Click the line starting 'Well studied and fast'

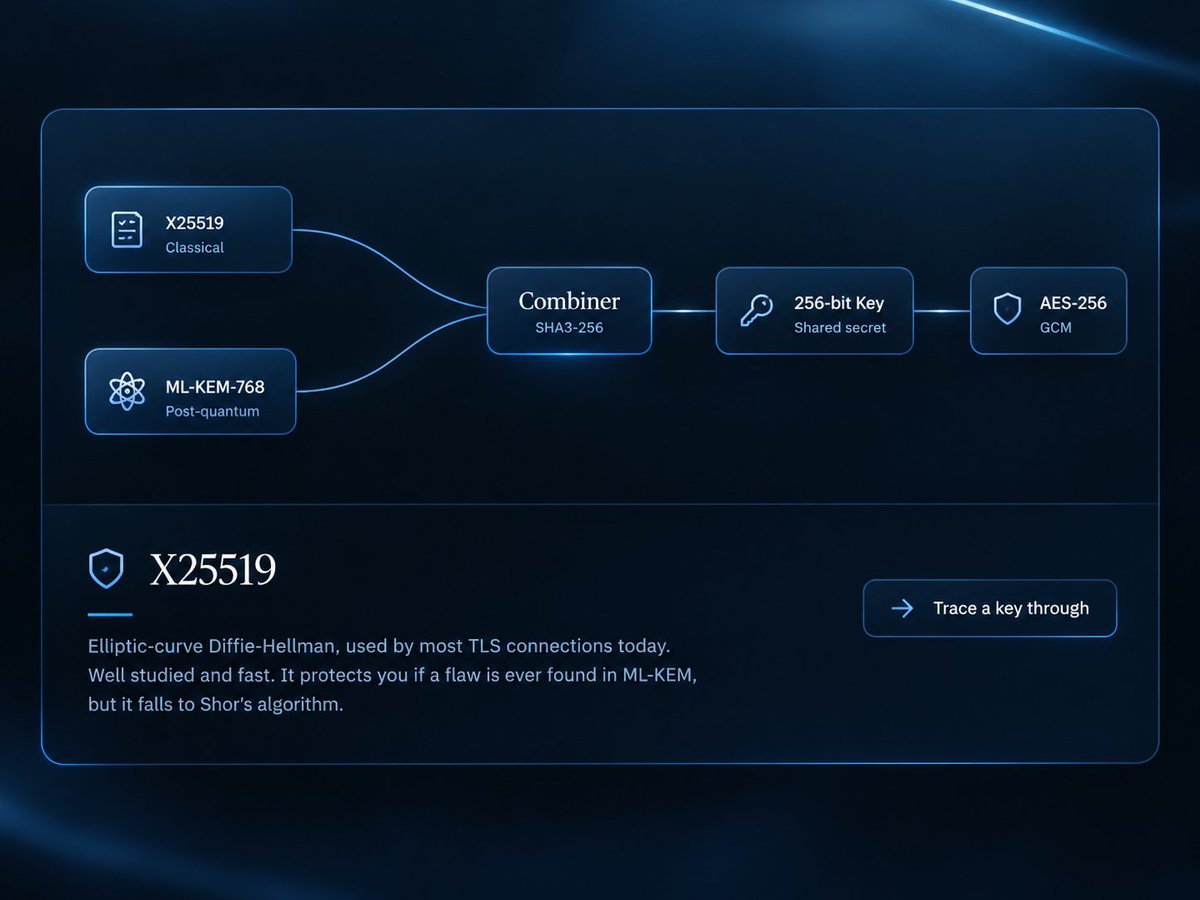(x=392, y=675)
